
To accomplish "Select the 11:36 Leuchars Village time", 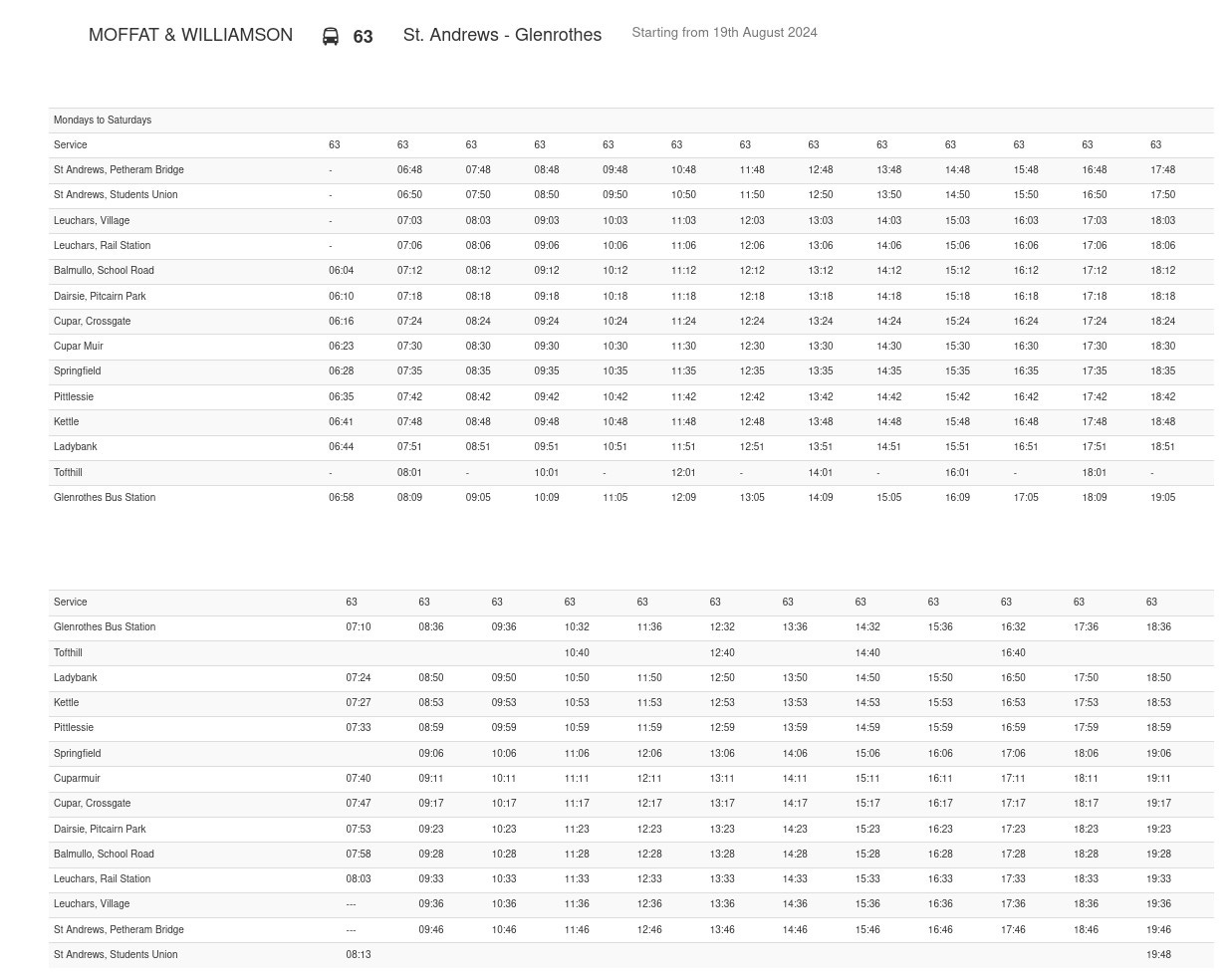I will 577,904.
